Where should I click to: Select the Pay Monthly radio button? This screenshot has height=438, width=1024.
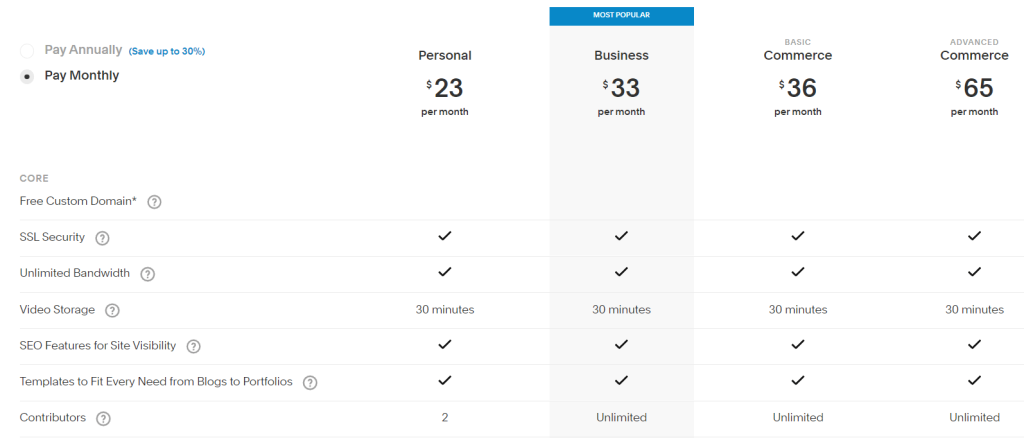tap(27, 76)
